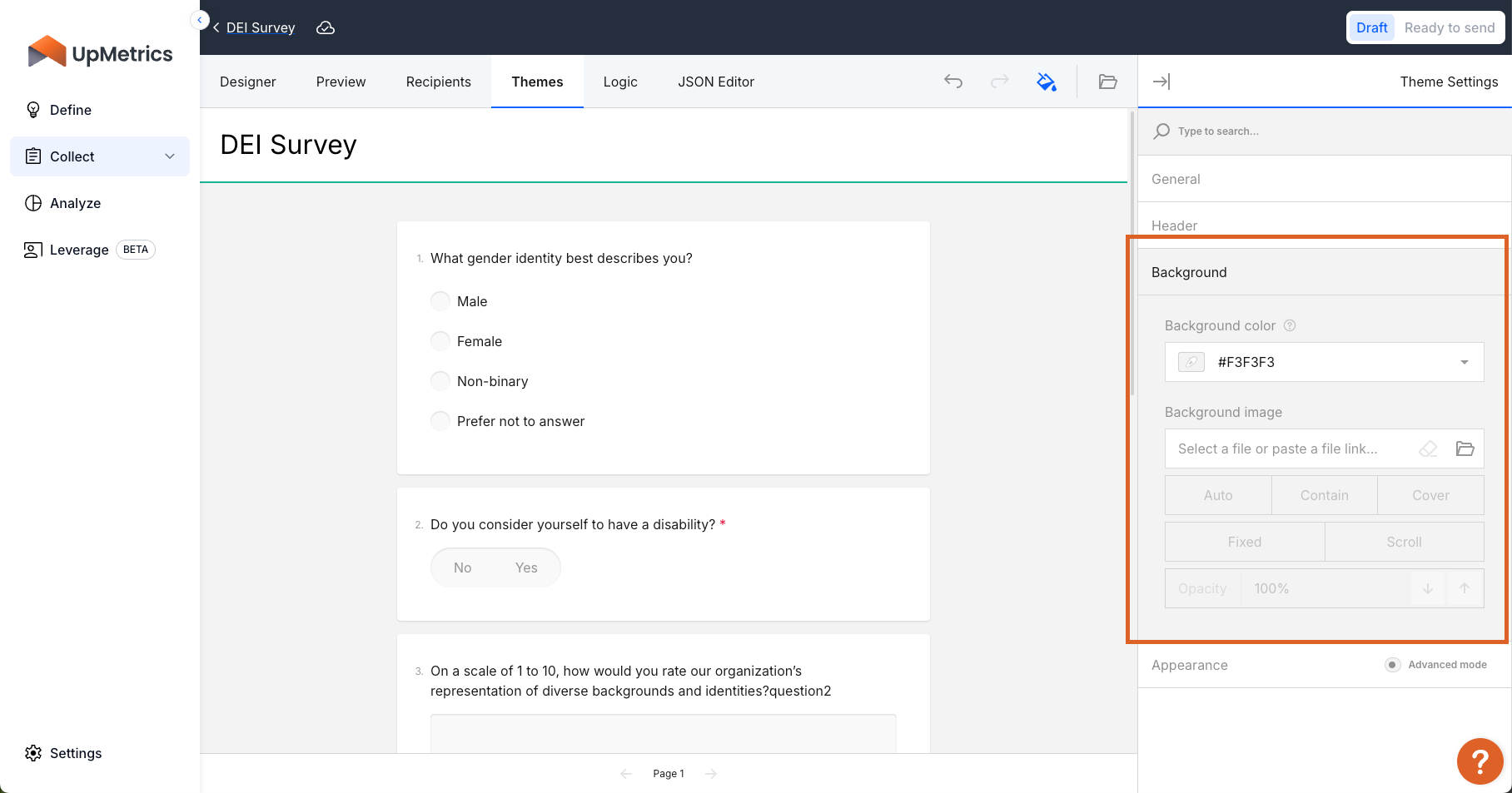Viewport: 1512px width, 793px height.
Task: Switch to the Logic tab
Action: click(620, 82)
